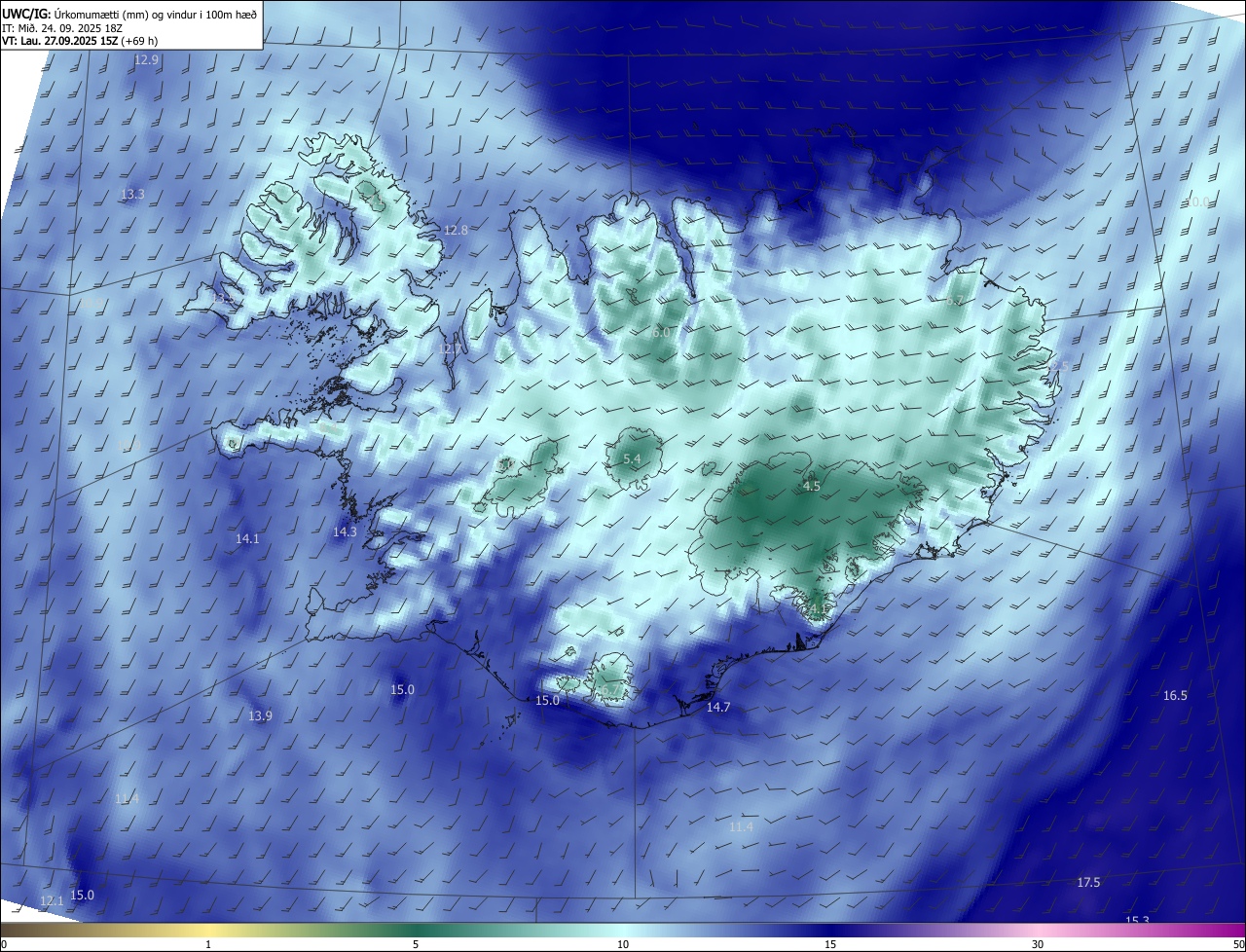Select the 4.5 value on the large glacier
The image size is (1246, 952).
tap(811, 487)
